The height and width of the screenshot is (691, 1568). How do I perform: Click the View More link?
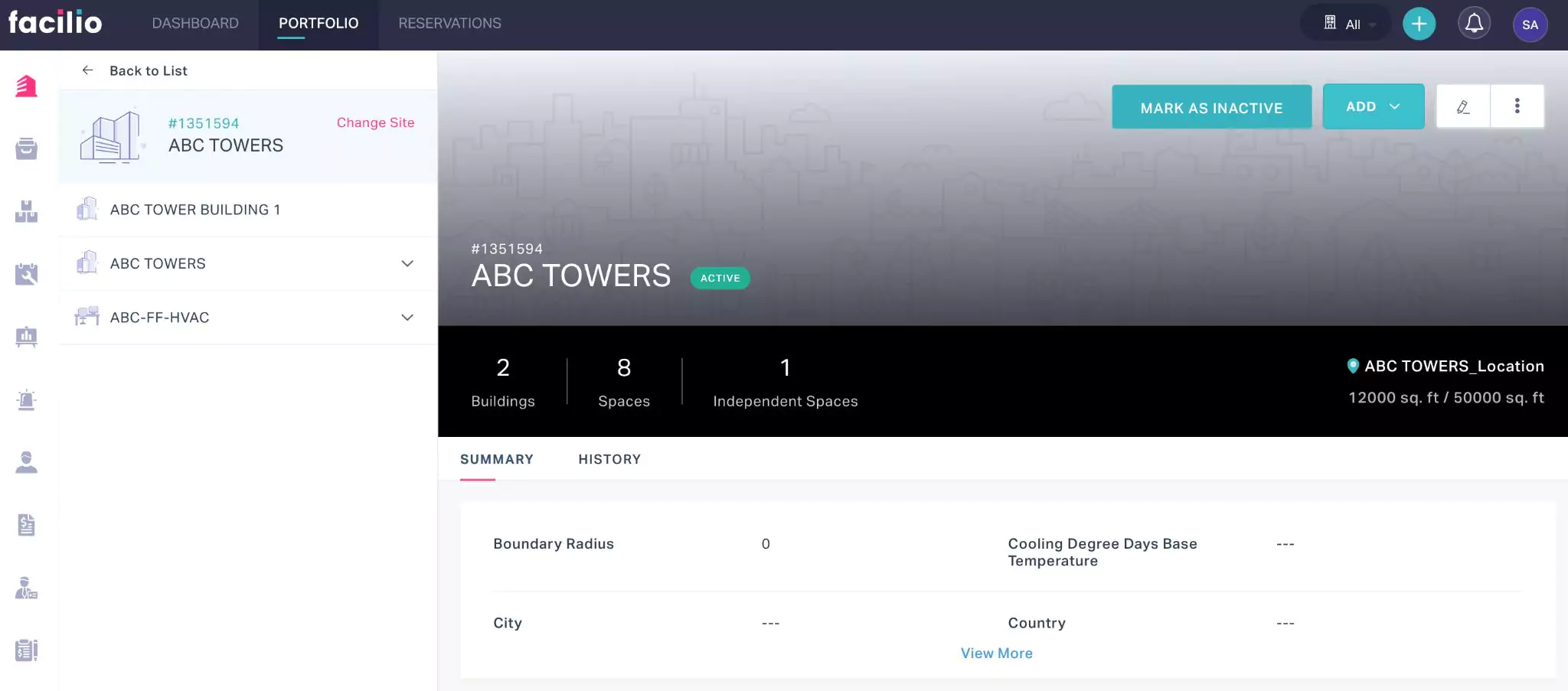[x=997, y=653]
